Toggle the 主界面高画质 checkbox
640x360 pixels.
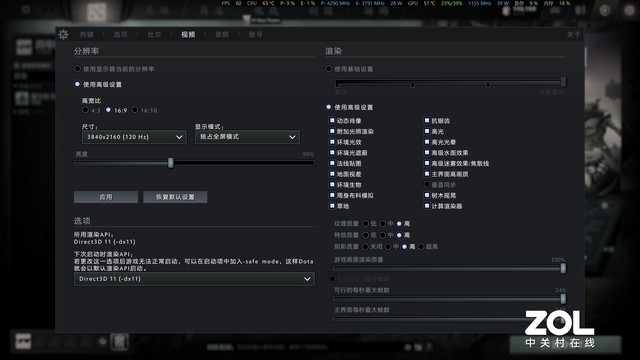[427, 173]
